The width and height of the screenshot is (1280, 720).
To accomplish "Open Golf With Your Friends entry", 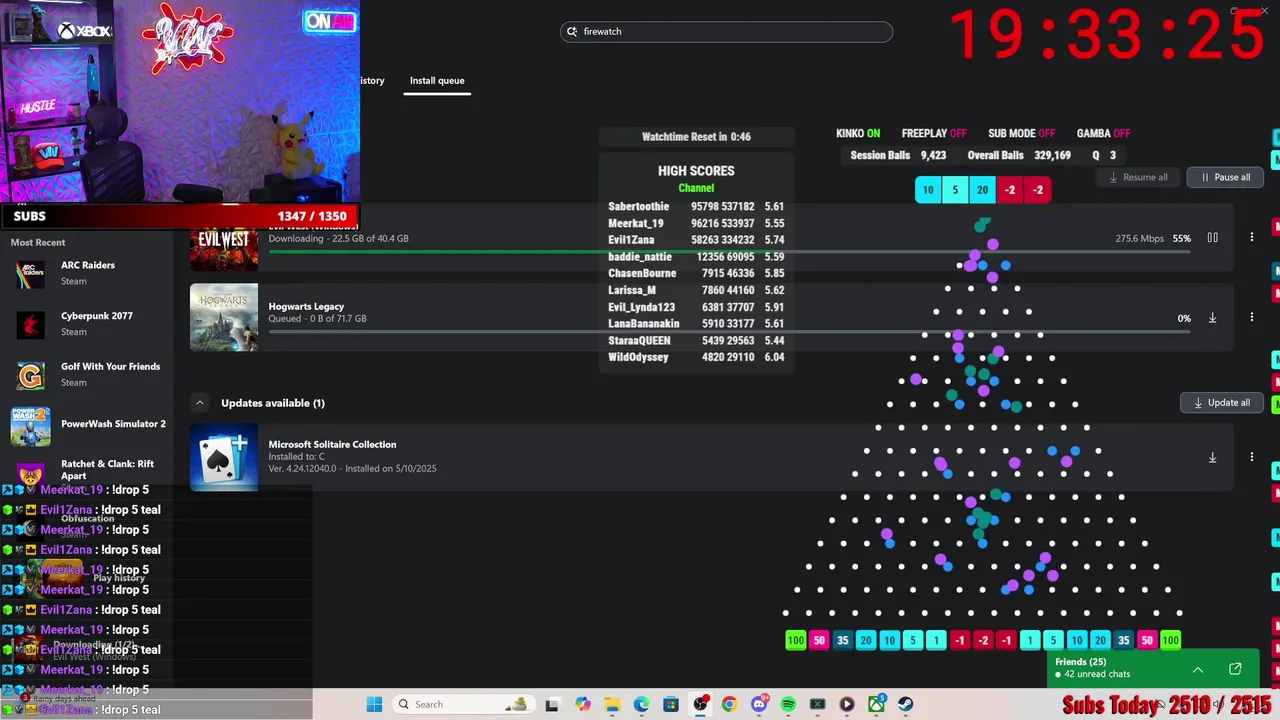I will 87,374.
